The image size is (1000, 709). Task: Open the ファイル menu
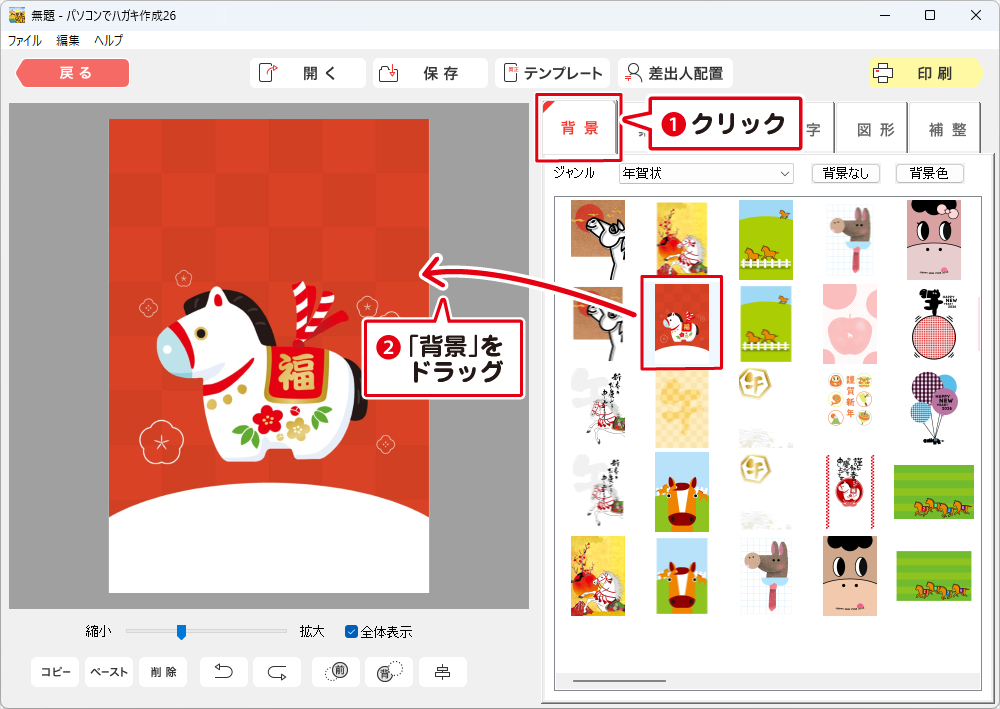tap(25, 41)
